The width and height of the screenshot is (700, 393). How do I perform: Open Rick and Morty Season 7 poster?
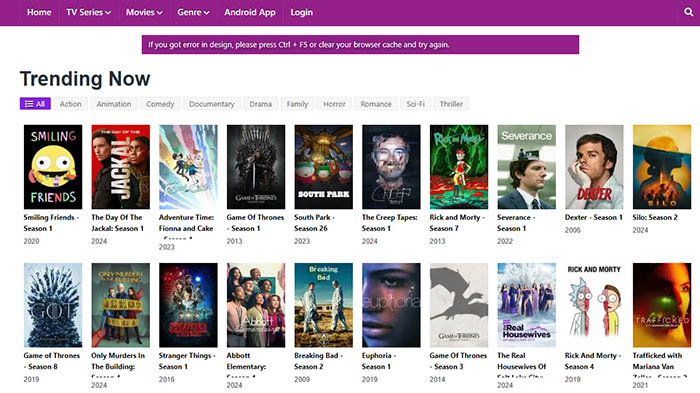click(458, 167)
